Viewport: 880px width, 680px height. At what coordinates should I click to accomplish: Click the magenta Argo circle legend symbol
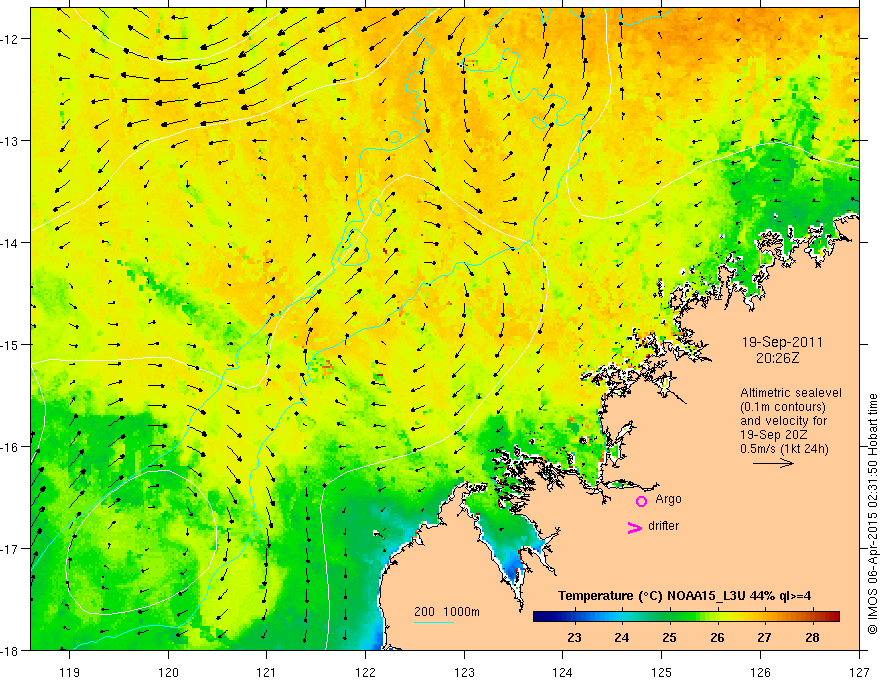tap(641, 501)
